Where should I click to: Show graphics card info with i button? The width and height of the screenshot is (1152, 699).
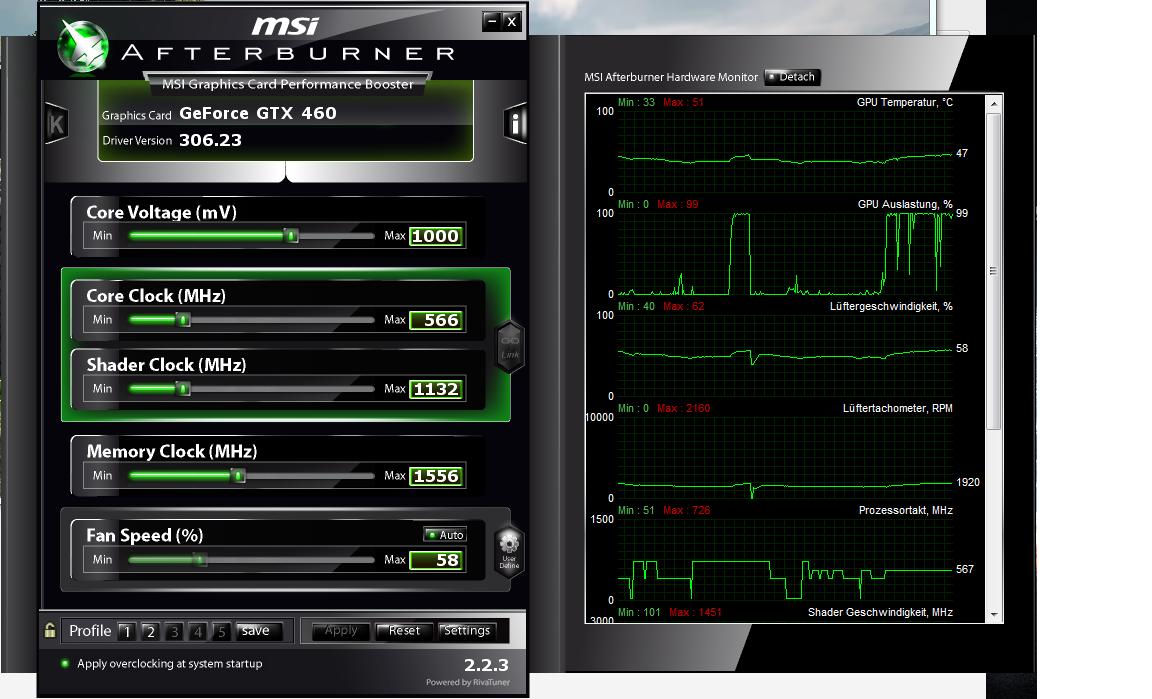[x=515, y=123]
